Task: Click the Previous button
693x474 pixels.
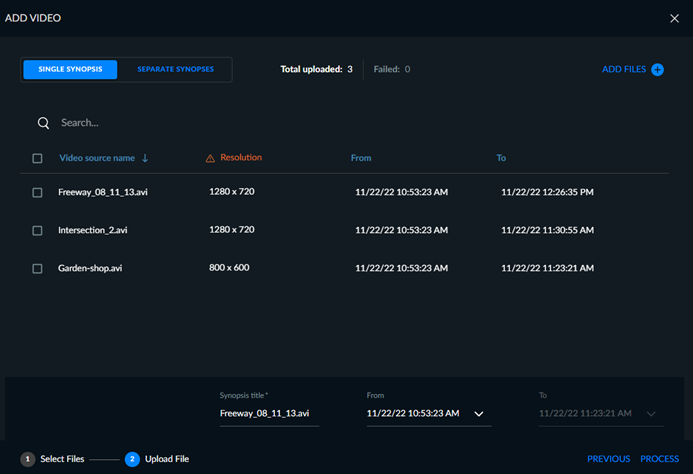Action: [x=609, y=459]
